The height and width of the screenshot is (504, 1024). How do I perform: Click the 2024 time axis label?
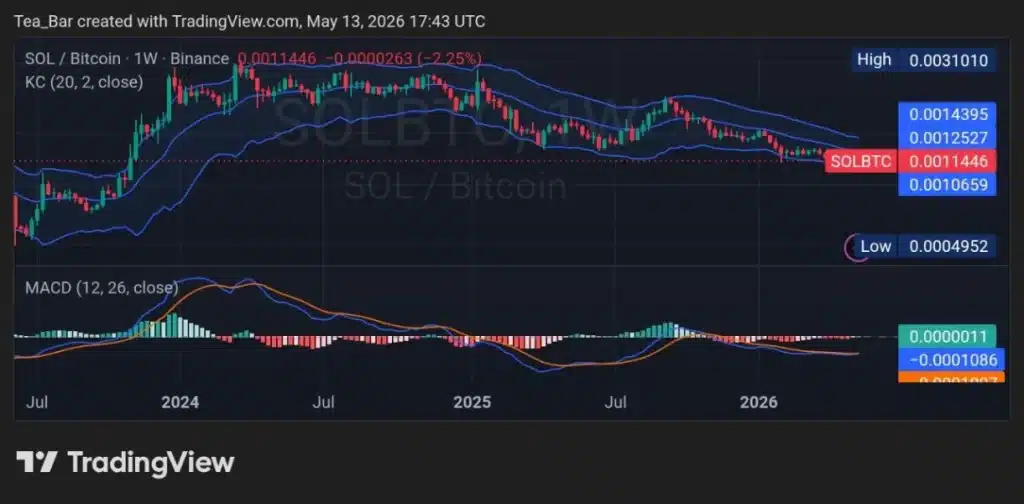(x=180, y=402)
